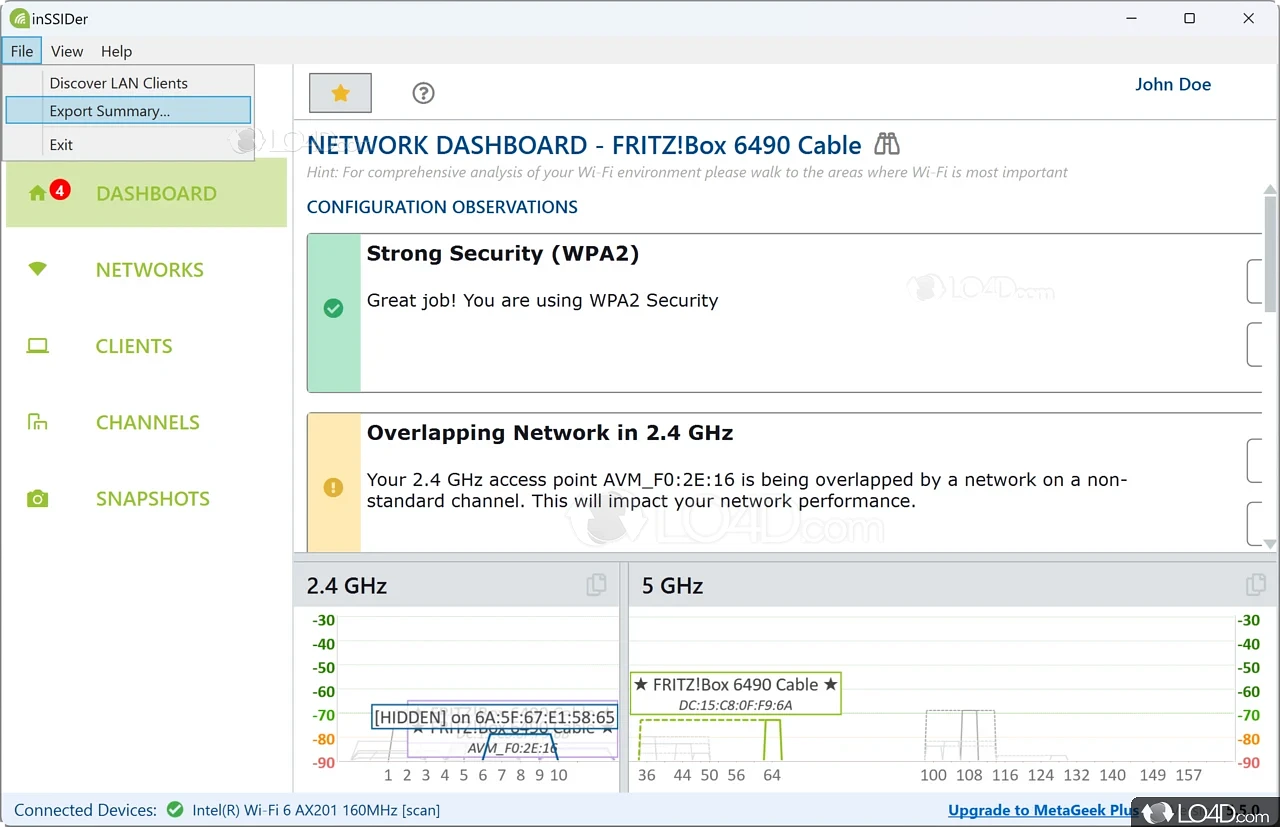Open the View menu

[67, 51]
